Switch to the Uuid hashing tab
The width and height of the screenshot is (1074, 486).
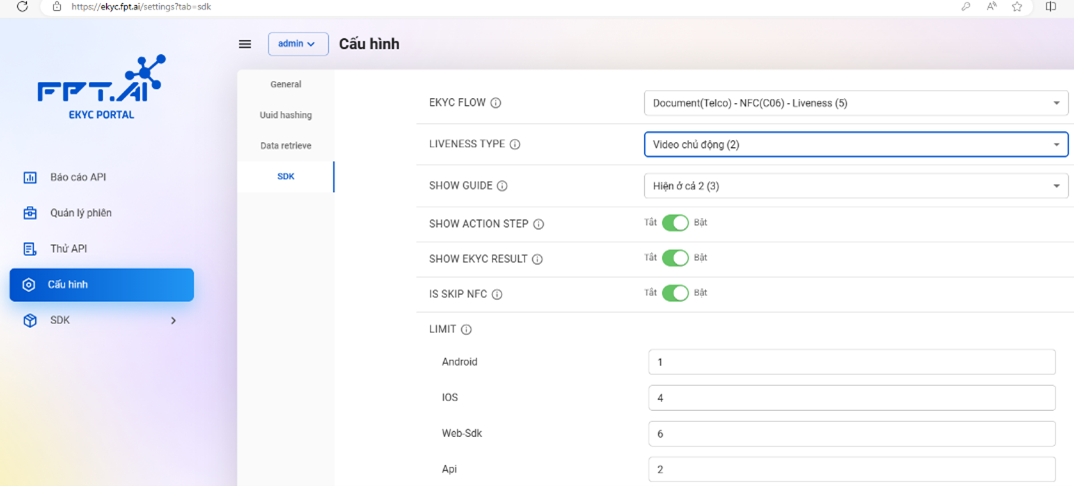(286, 115)
